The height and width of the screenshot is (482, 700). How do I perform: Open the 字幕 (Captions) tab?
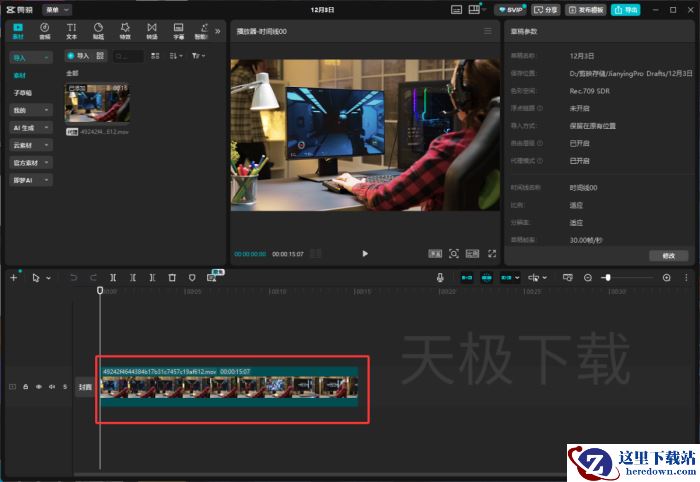point(179,31)
